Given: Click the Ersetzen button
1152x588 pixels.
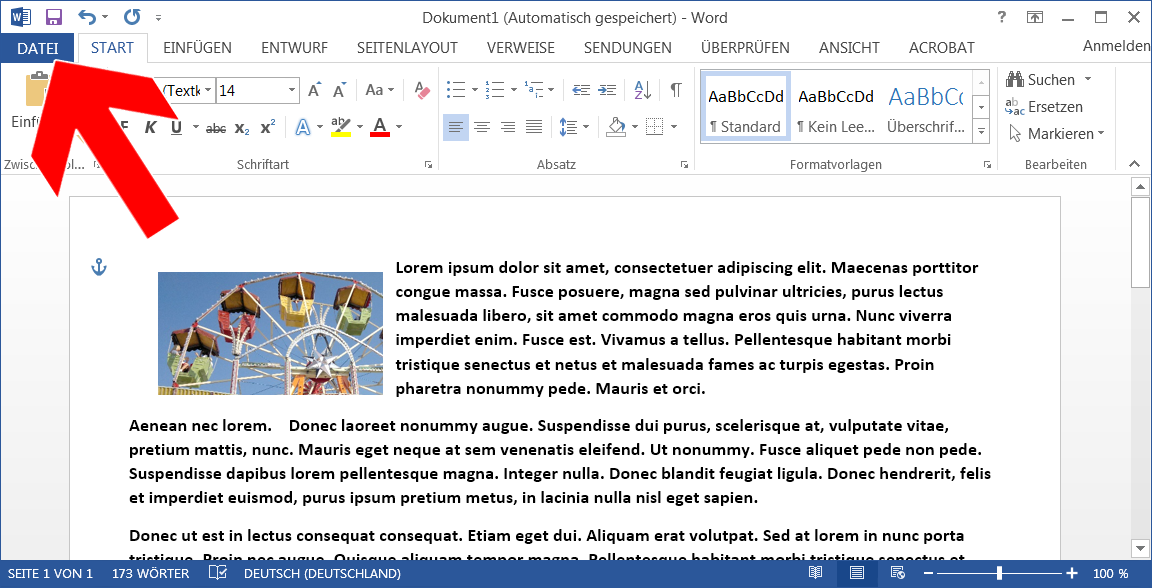Looking at the screenshot, I should (x=1045, y=107).
